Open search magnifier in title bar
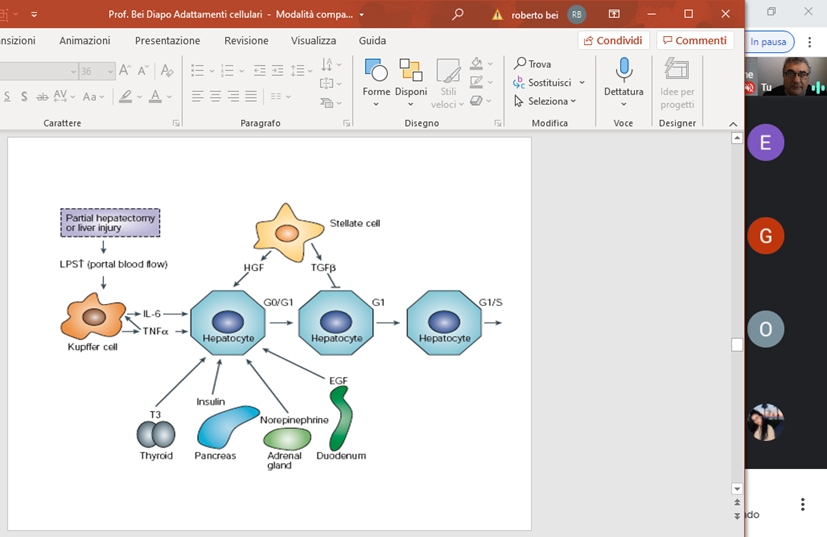 458,14
